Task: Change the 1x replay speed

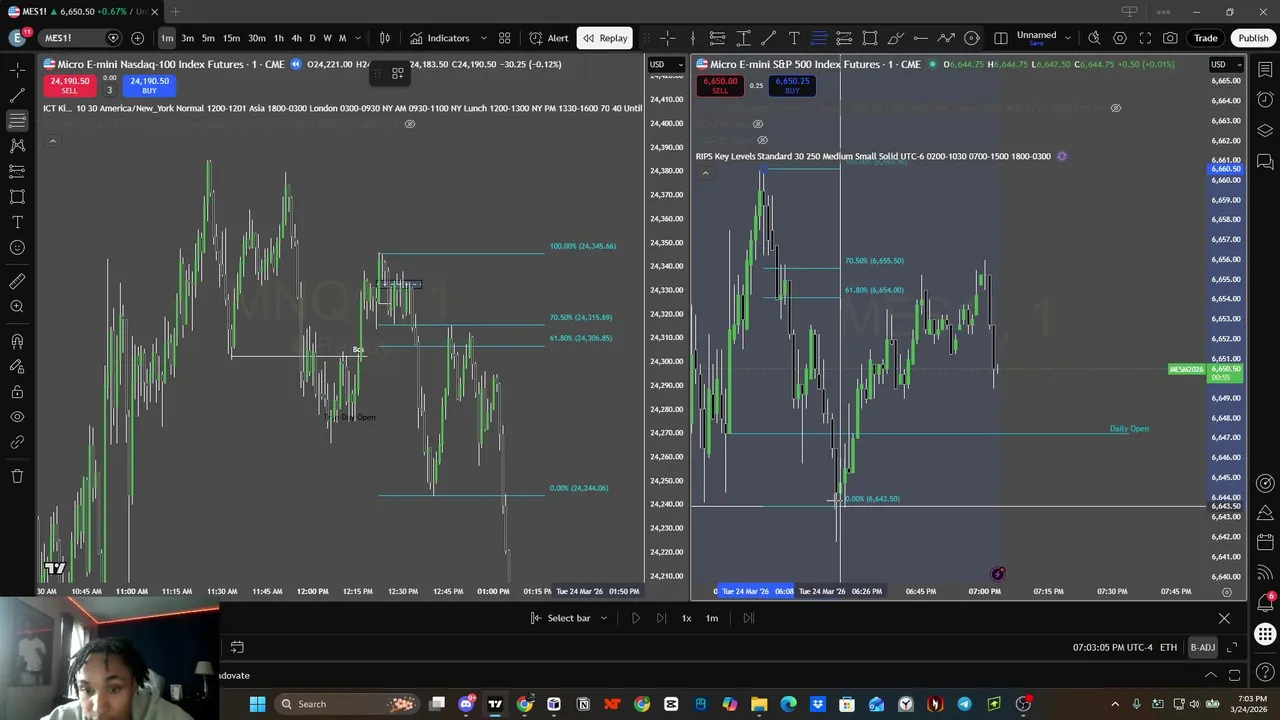Action: (x=687, y=618)
